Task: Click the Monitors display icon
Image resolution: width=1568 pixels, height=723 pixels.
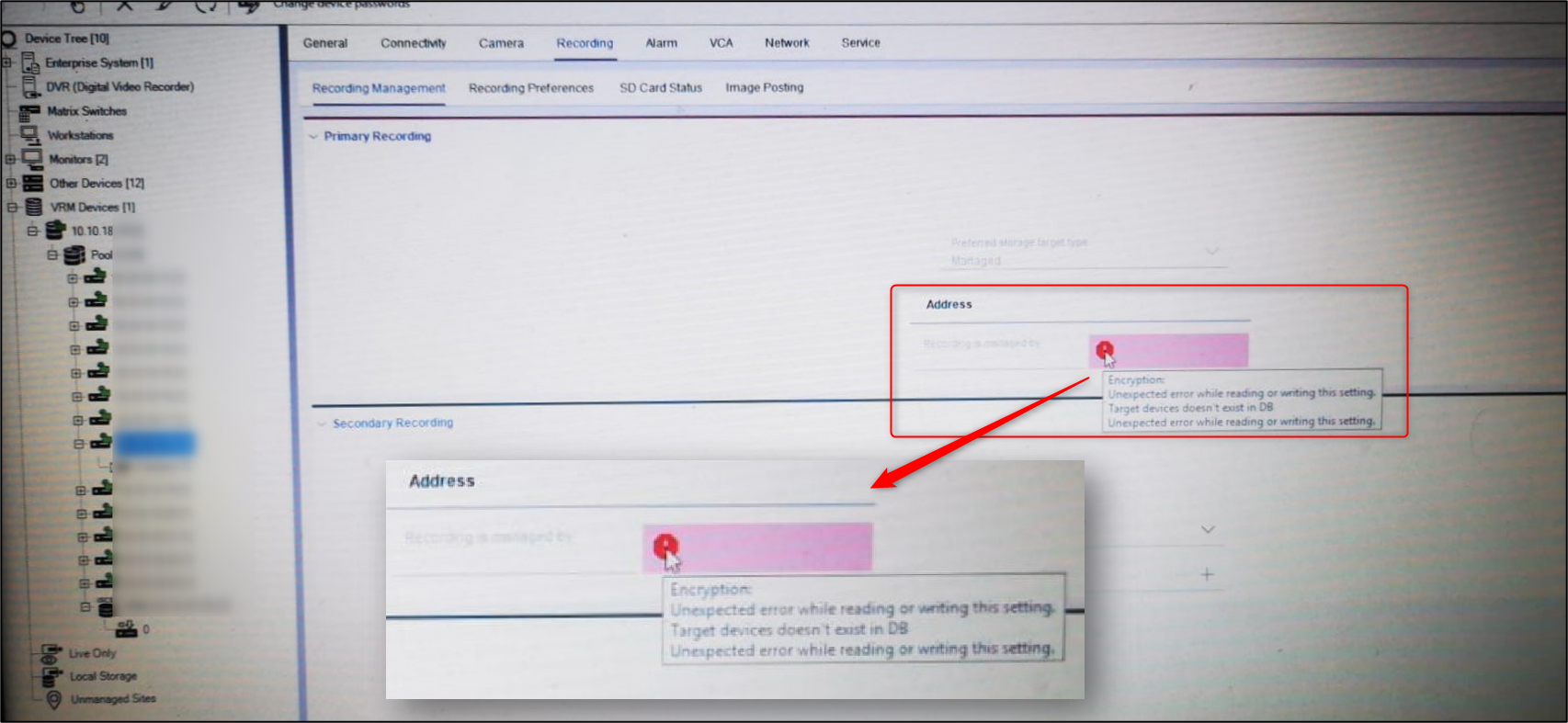Action: (x=32, y=159)
